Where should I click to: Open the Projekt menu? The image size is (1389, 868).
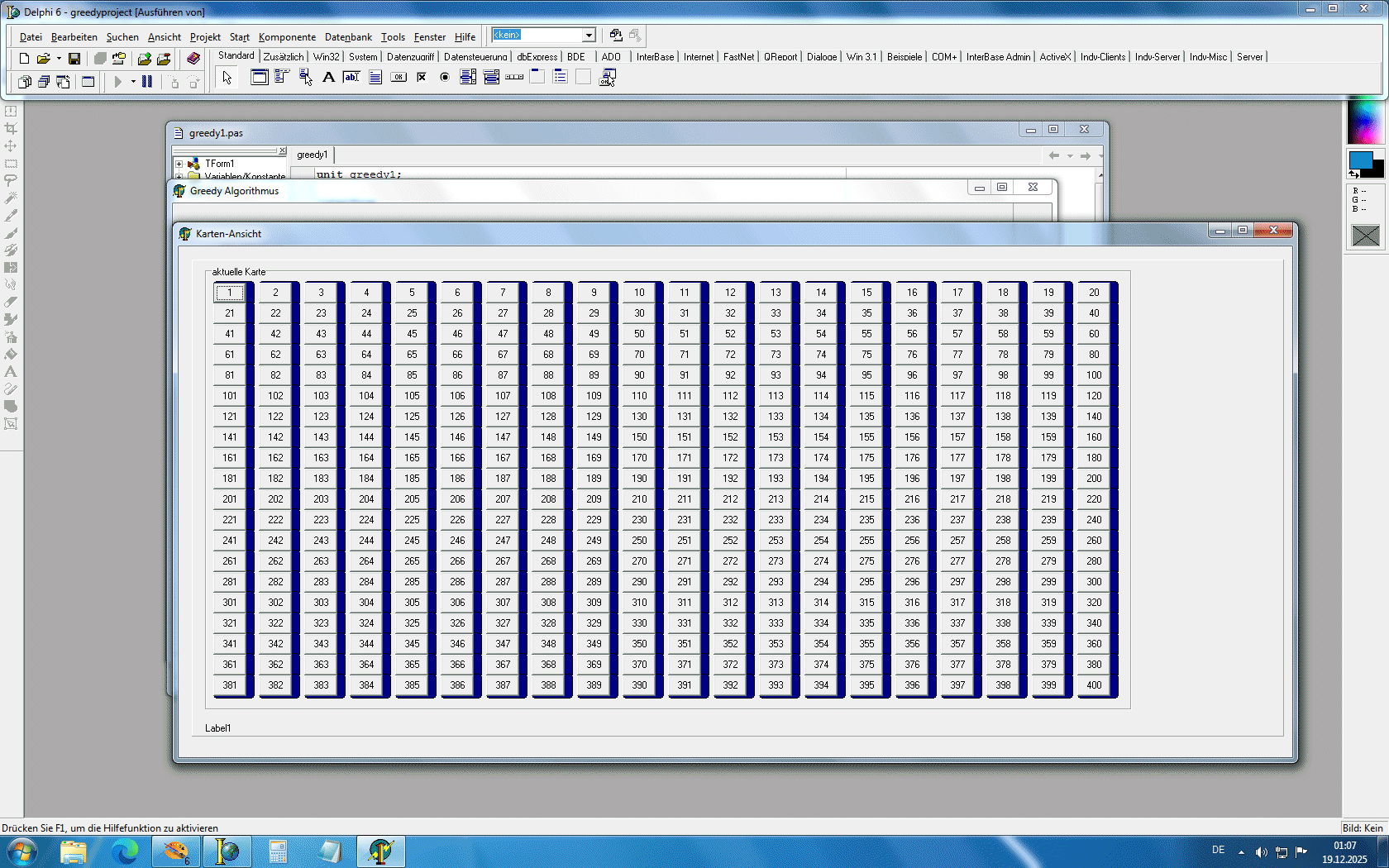[204, 37]
